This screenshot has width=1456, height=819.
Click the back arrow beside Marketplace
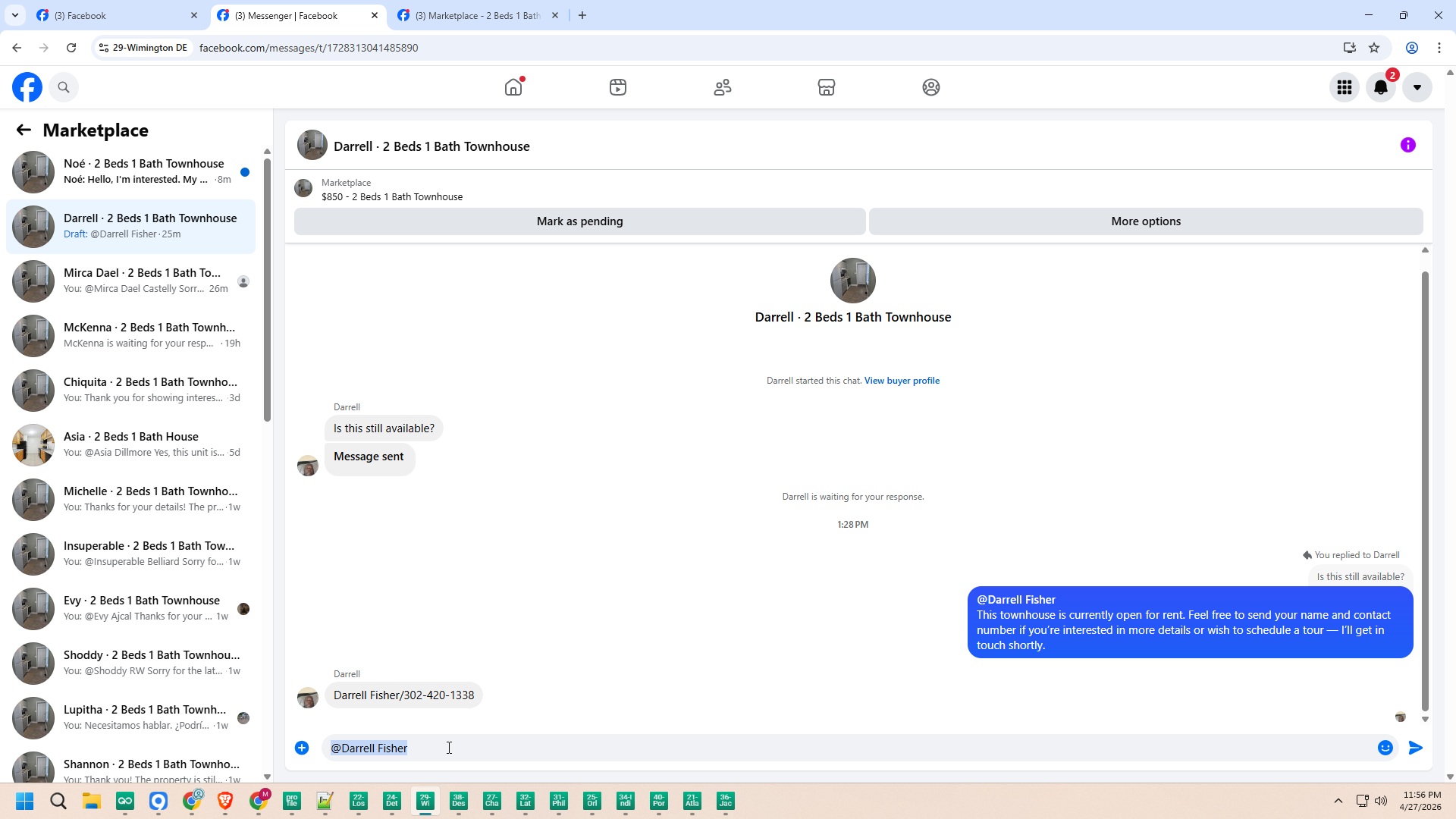24,130
